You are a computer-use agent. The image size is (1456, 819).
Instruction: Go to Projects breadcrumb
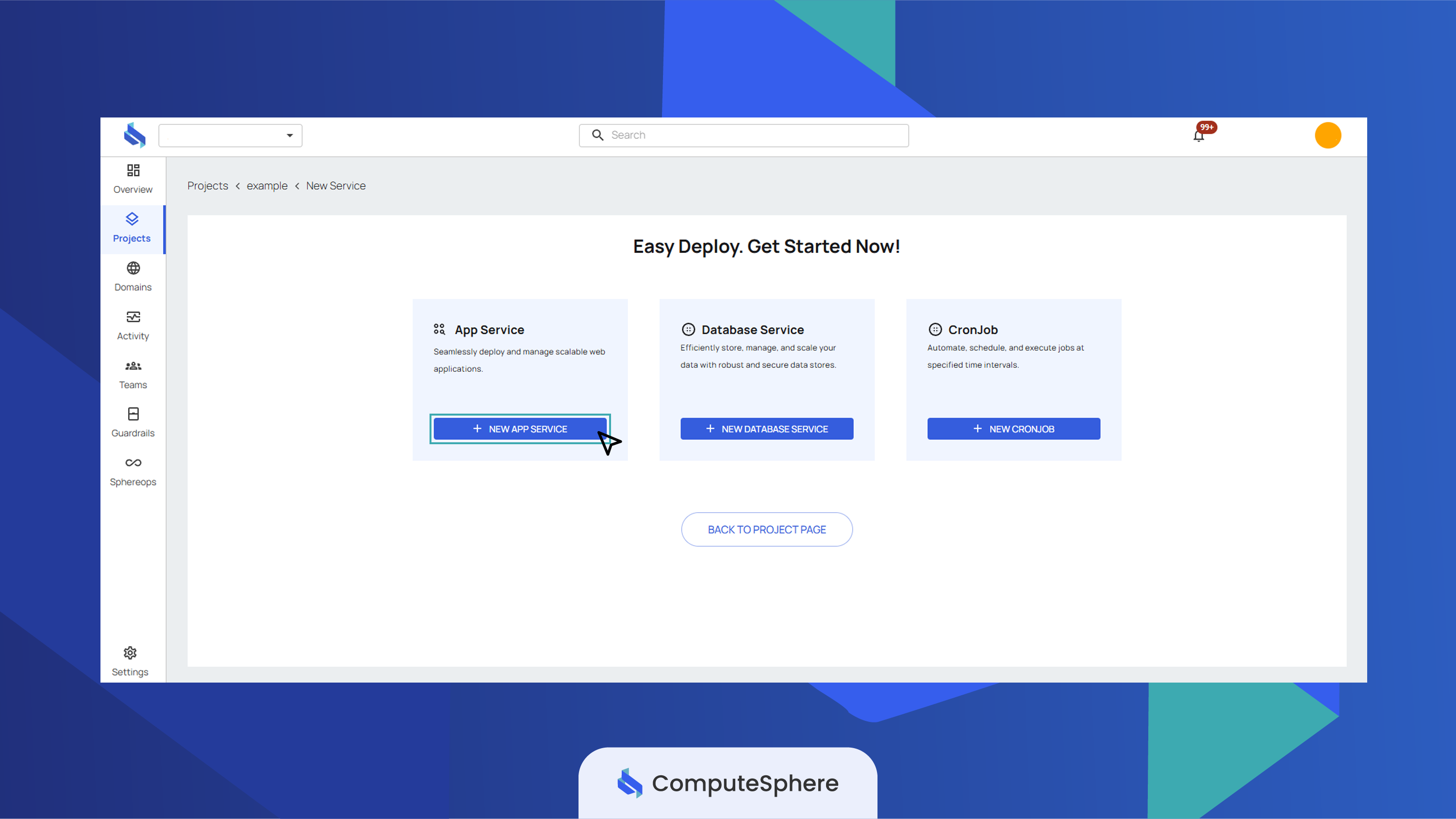coord(207,186)
